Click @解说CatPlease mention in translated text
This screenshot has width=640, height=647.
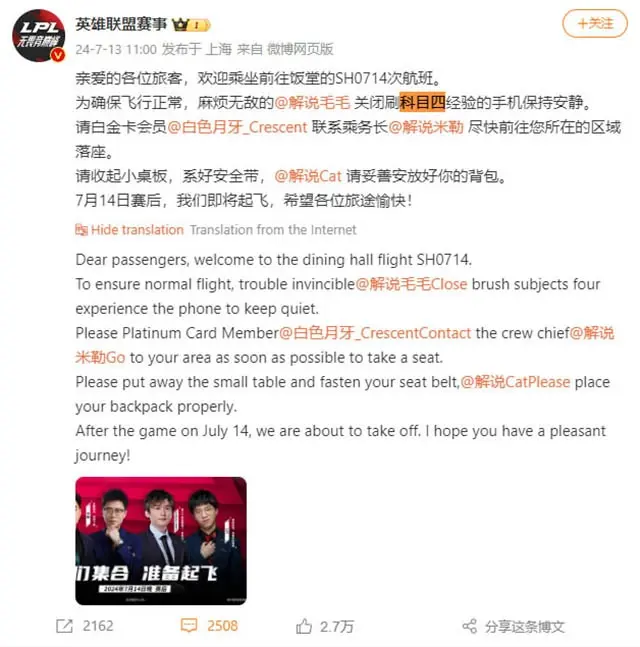pyautogui.click(x=515, y=382)
